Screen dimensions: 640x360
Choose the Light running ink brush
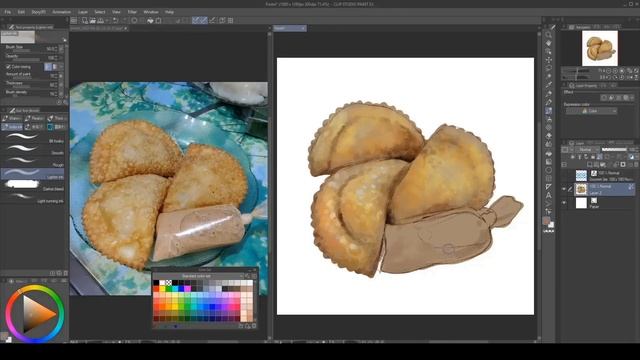point(33,198)
